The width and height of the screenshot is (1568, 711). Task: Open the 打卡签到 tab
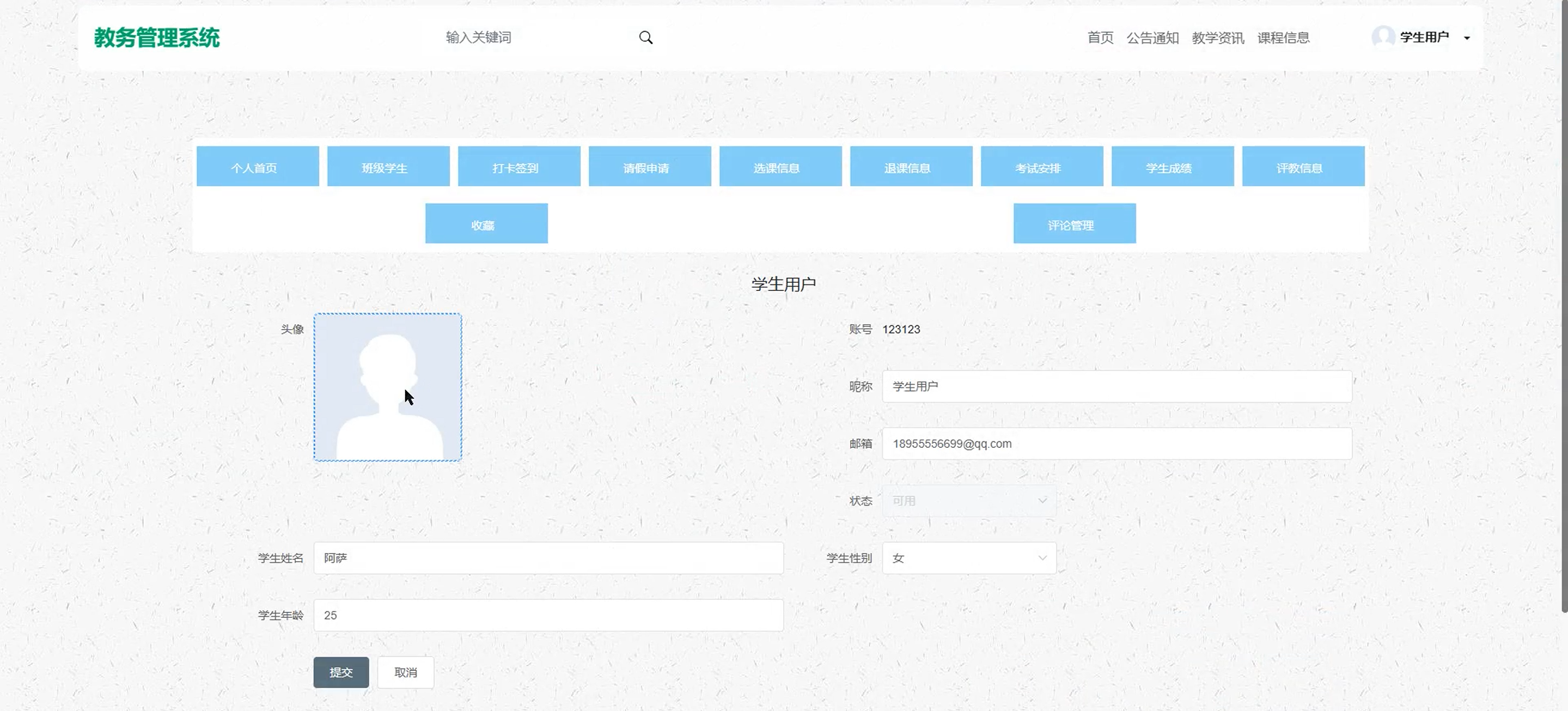(518, 166)
